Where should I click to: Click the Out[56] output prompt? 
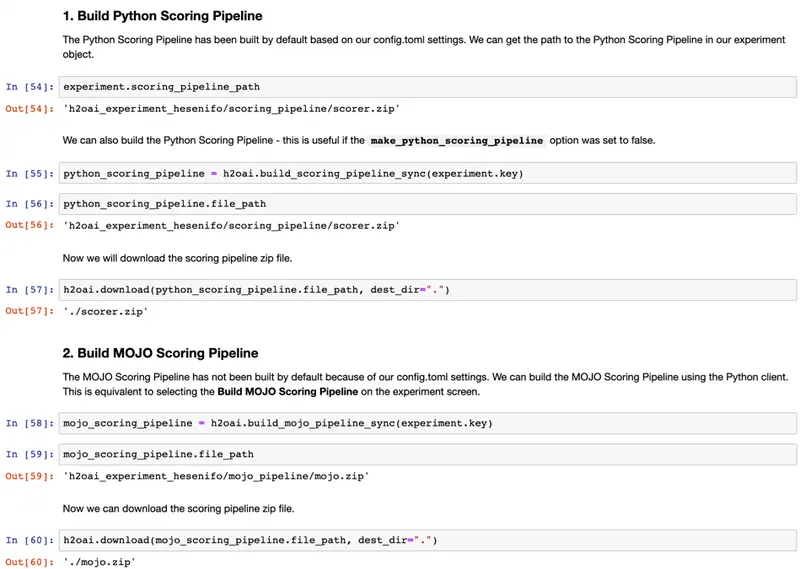[x=30, y=225]
